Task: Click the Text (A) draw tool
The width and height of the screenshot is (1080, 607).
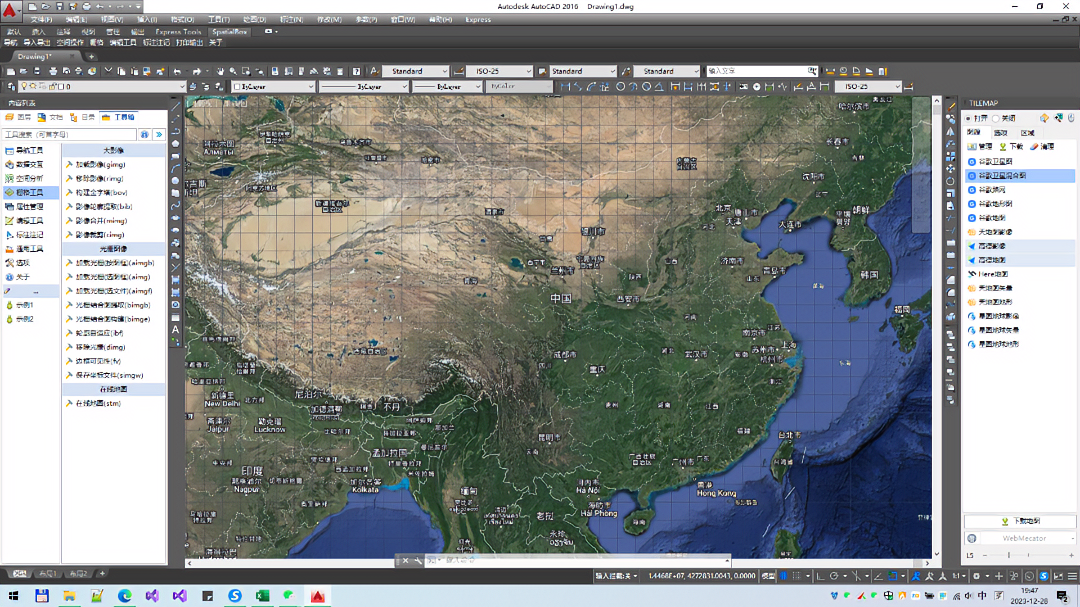Action: point(176,329)
